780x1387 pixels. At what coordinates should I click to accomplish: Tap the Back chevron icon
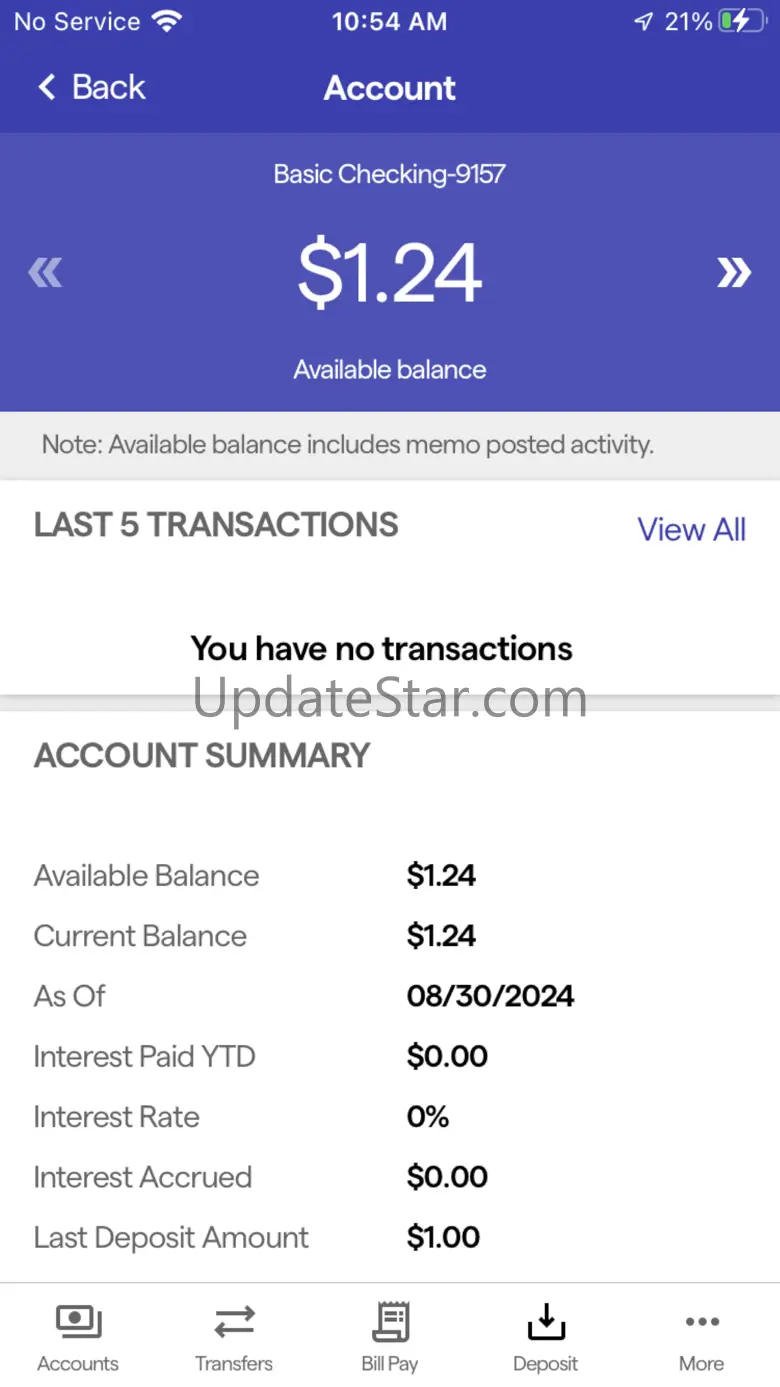pos(46,88)
